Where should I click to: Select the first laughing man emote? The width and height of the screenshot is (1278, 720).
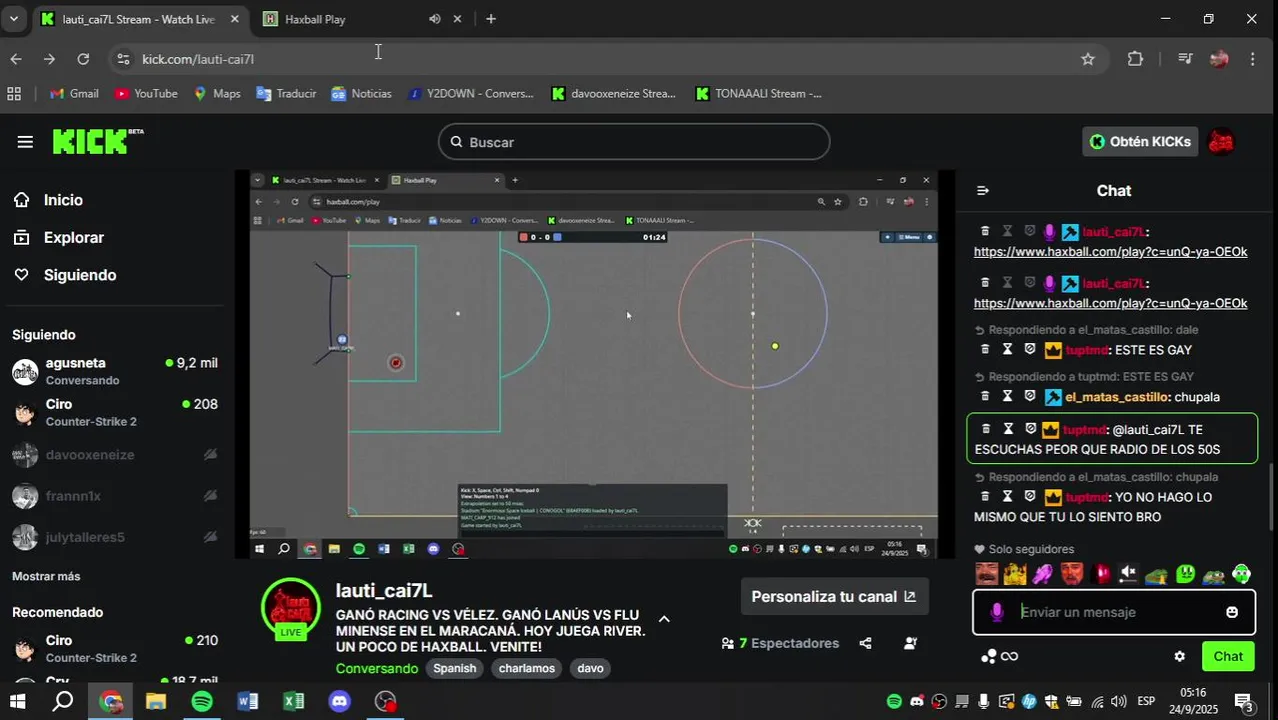click(987, 574)
